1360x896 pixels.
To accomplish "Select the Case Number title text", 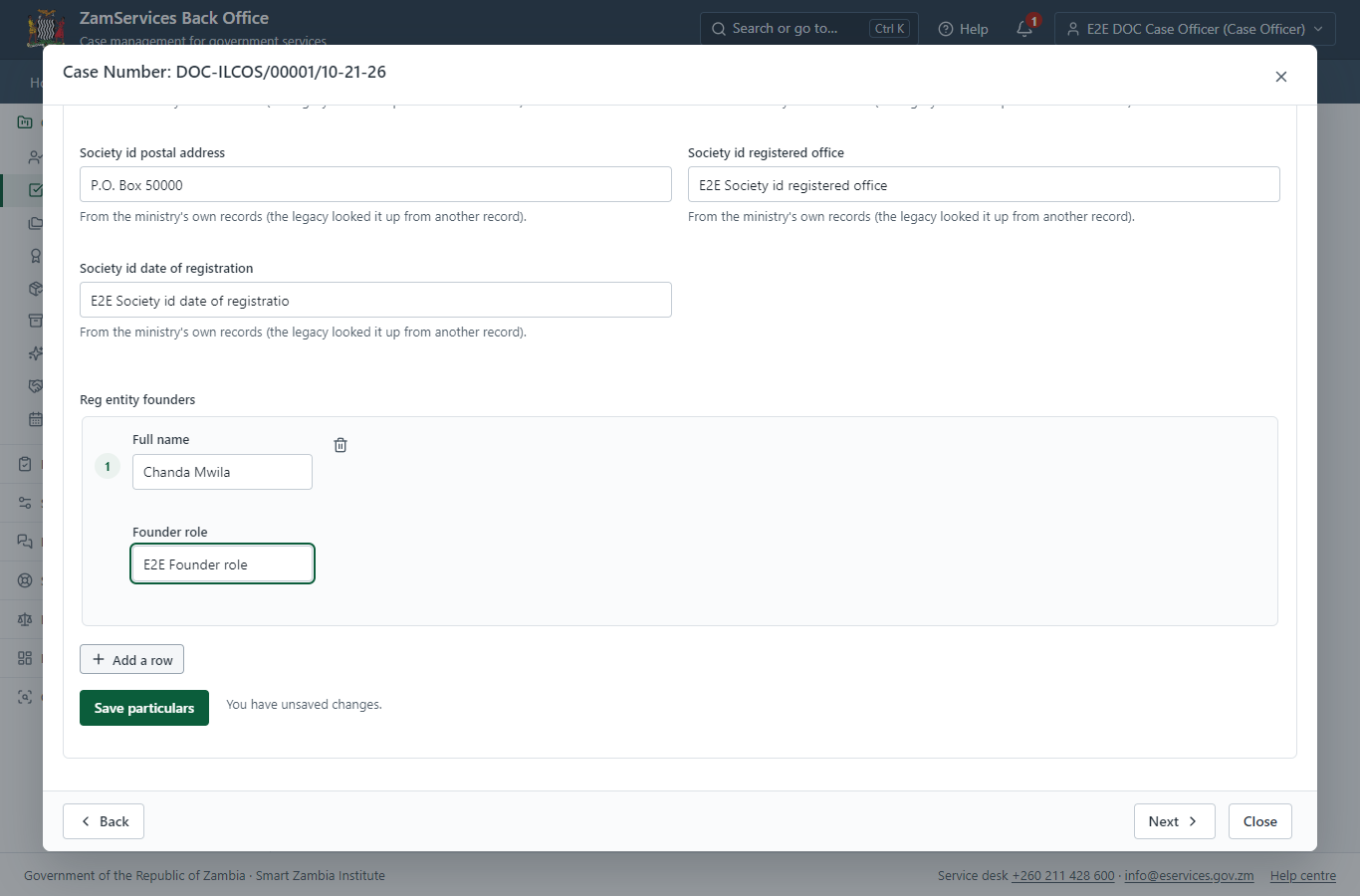I will [224, 72].
